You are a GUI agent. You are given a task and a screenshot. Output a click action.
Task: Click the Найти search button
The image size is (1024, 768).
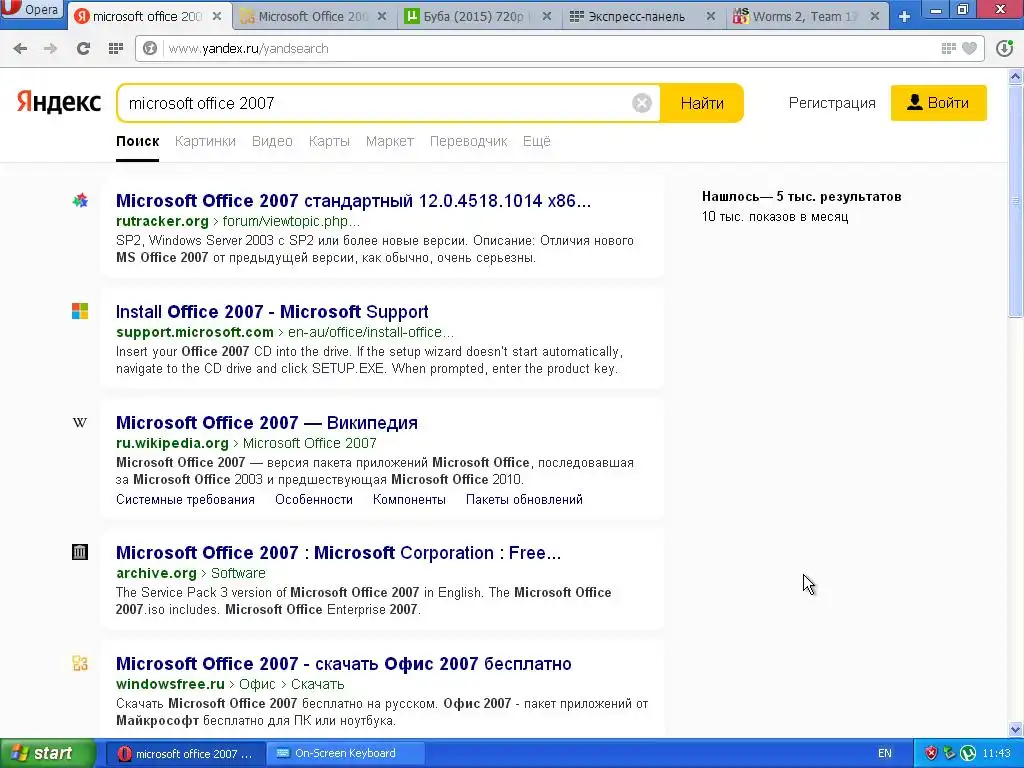tap(701, 103)
